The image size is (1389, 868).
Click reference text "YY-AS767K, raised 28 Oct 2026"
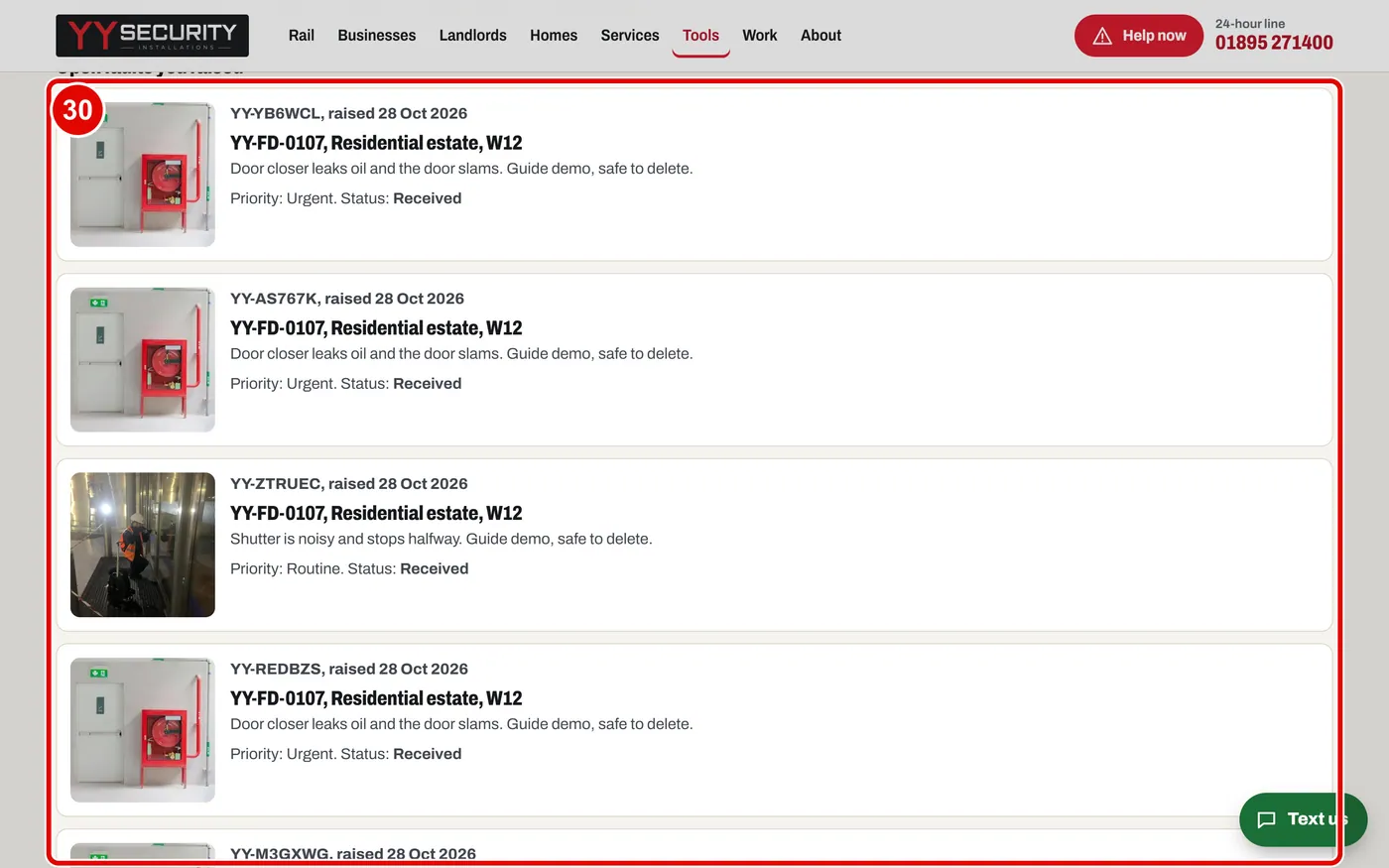(x=347, y=299)
